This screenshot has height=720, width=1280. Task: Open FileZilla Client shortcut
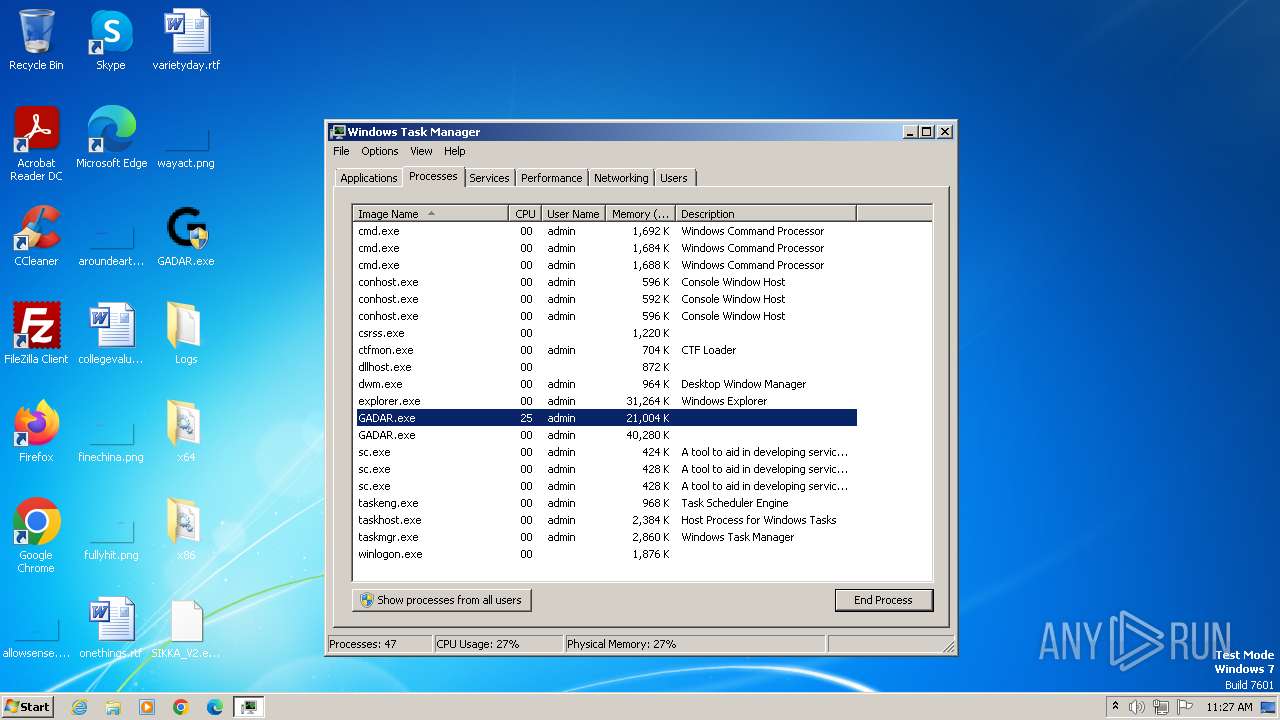(36, 334)
